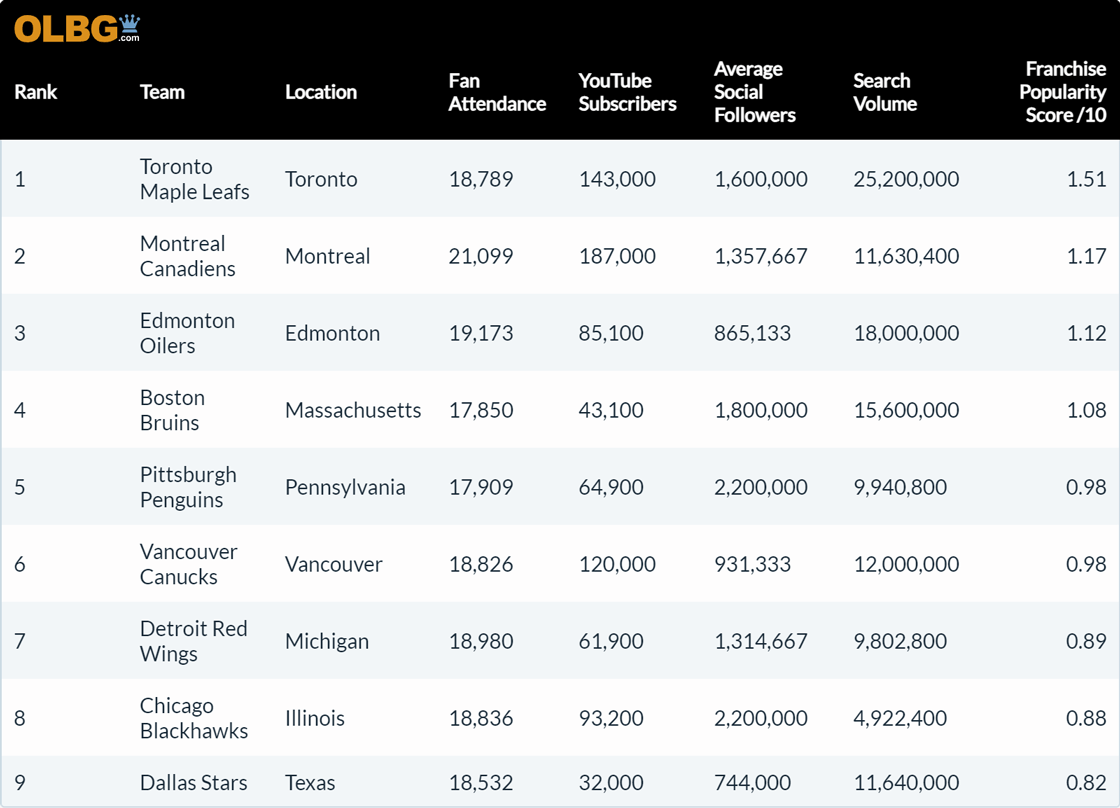
Task: Click the Average Social Followers header
Action: click(755, 92)
